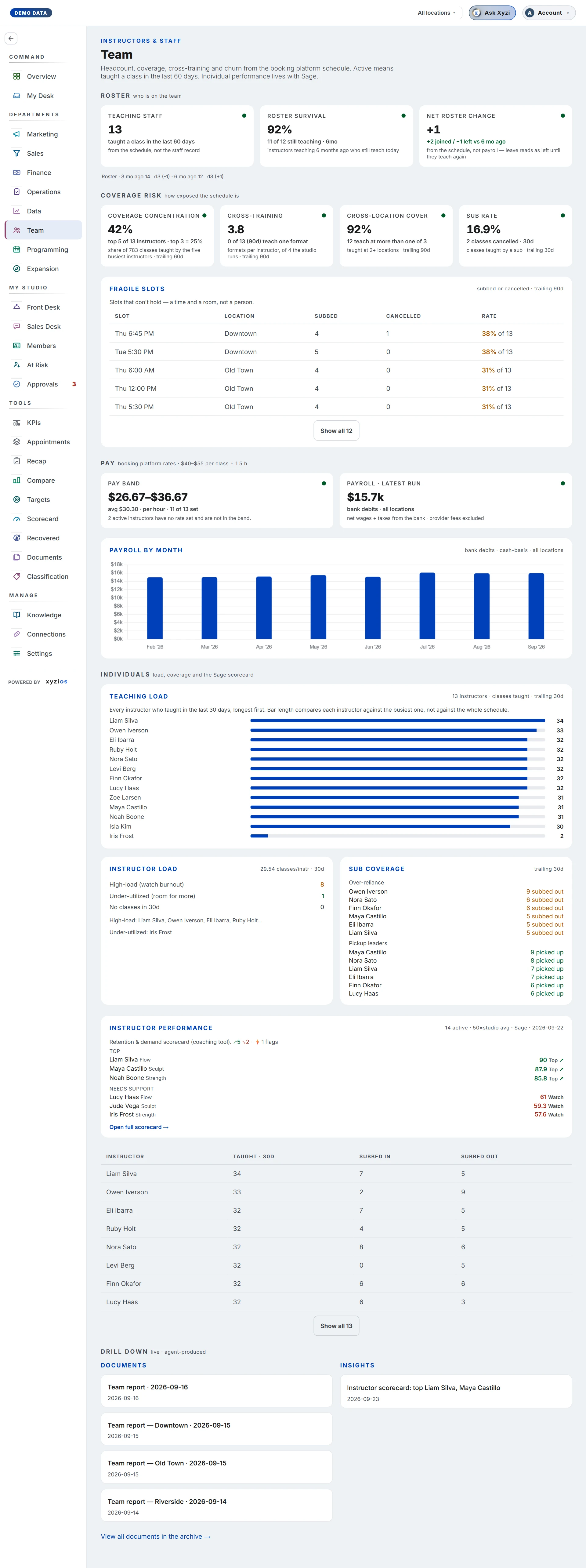The width and height of the screenshot is (586, 1568).
Task: Open Team report Downtown document
Action: pyautogui.click(x=217, y=1429)
